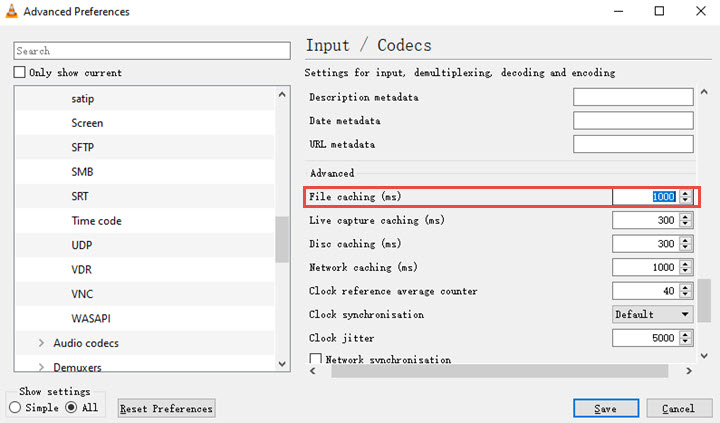Select UDP in the module tree
The height and width of the screenshot is (423, 720).
(x=83, y=245)
